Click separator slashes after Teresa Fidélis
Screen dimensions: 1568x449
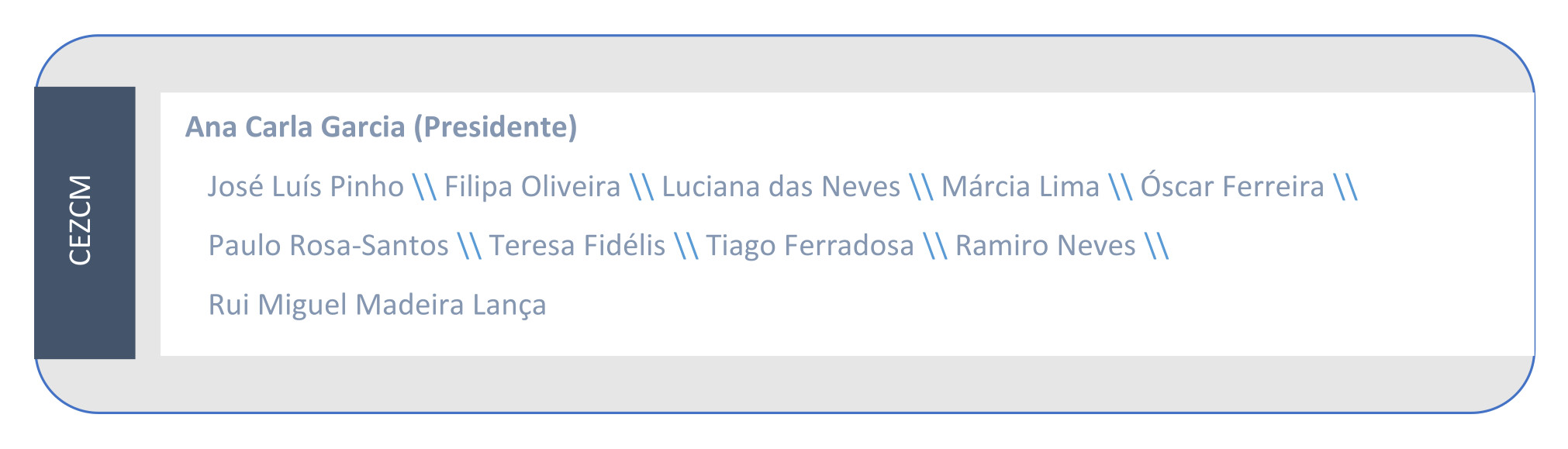(686, 246)
